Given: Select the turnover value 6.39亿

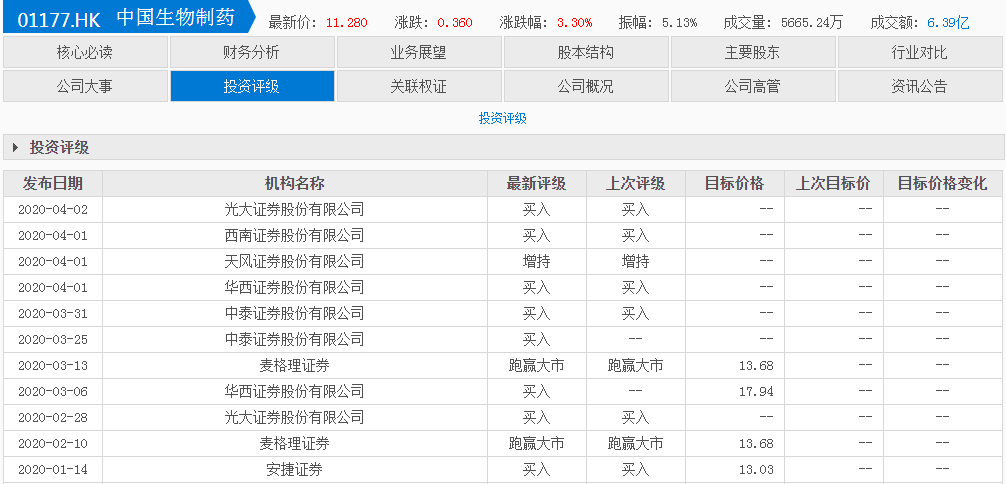Looking at the screenshot, I should [x=948, y=23].
